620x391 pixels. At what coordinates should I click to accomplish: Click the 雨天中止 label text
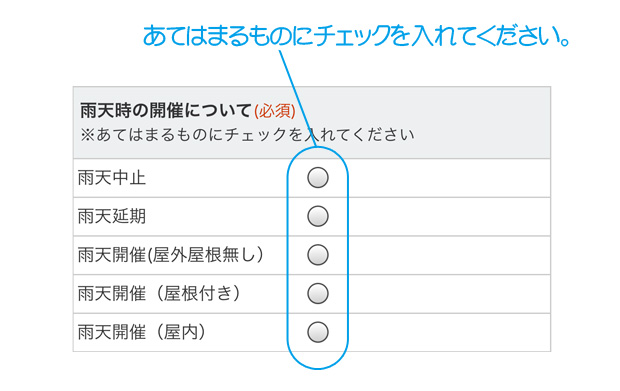point(112,178)
